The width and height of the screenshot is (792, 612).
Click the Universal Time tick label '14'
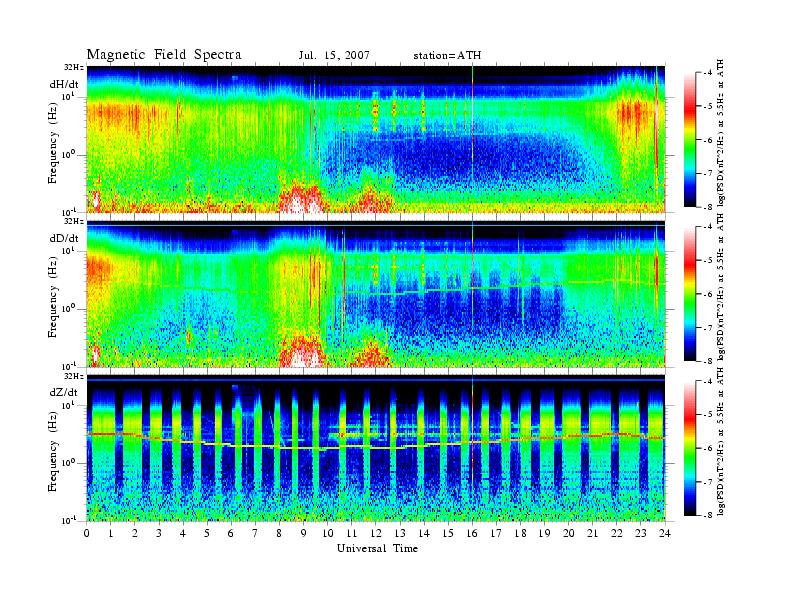[424, 533]
